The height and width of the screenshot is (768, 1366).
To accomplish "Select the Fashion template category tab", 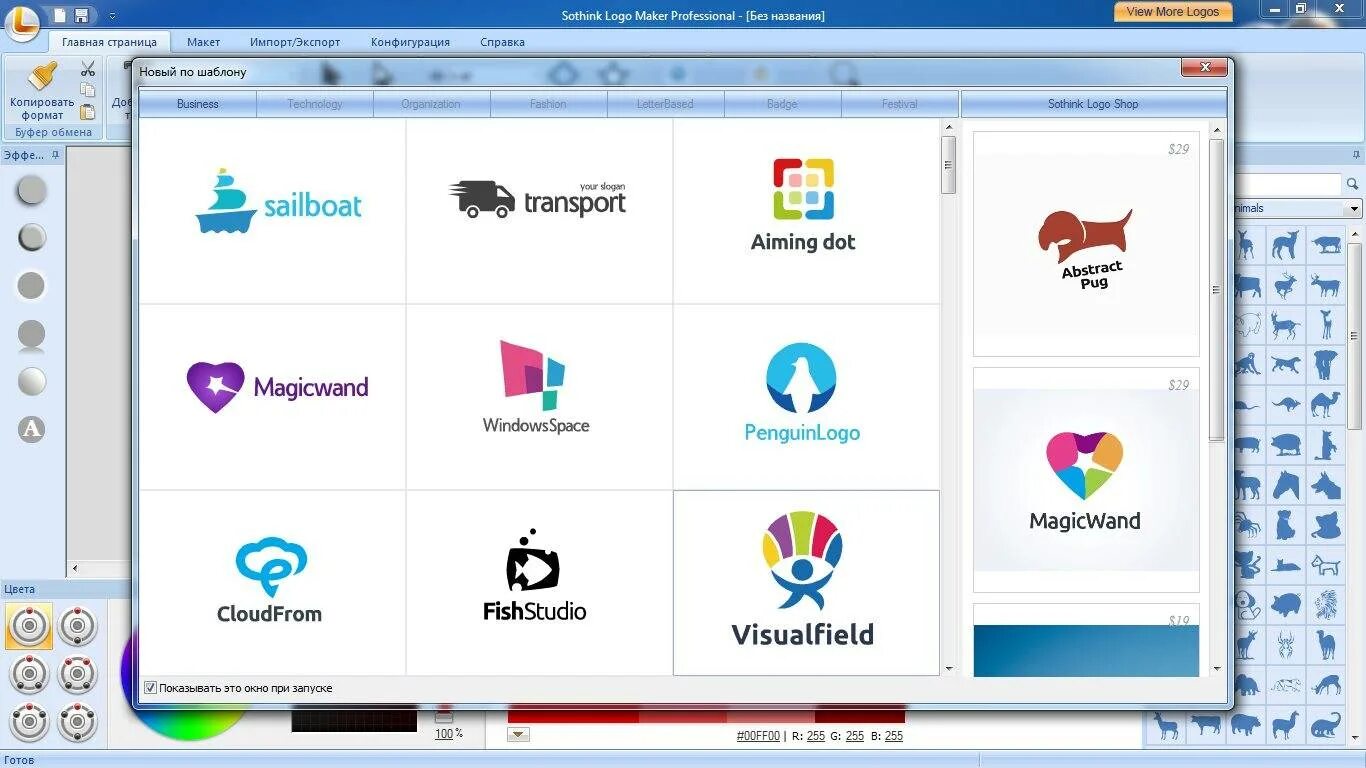I will (548, 104).
